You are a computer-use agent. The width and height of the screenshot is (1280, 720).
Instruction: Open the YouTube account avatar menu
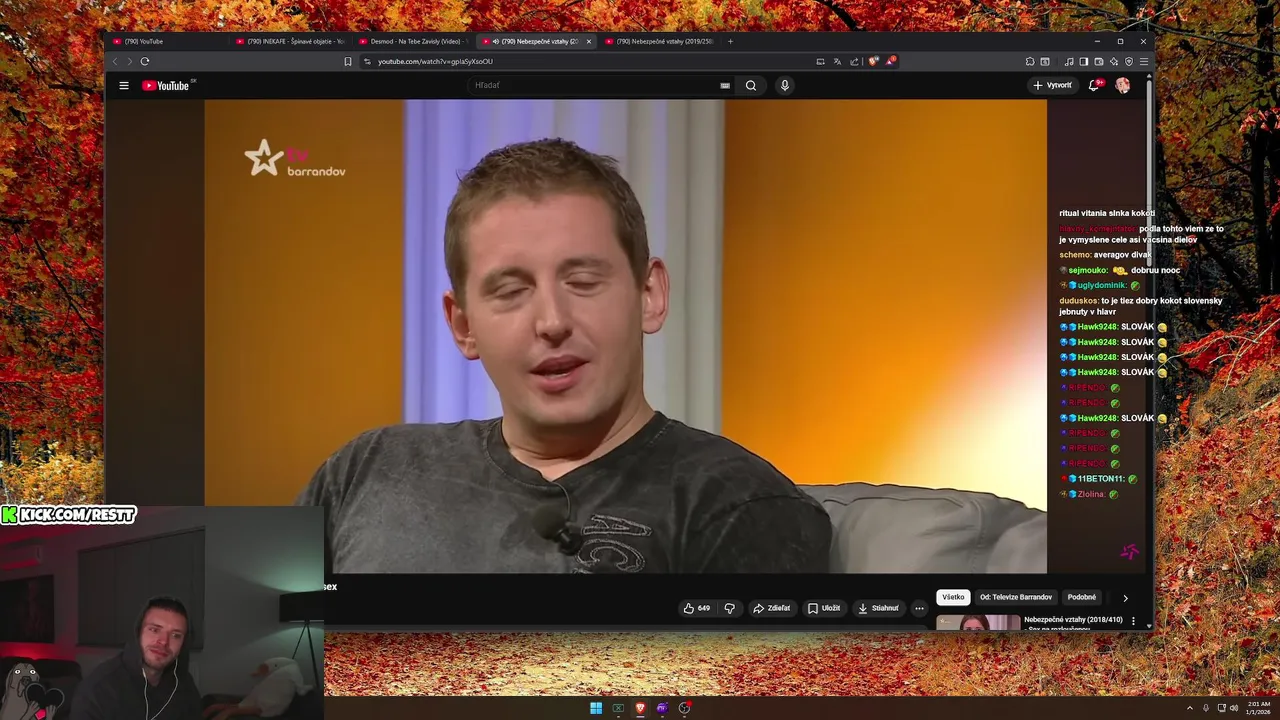(1123, 85)
